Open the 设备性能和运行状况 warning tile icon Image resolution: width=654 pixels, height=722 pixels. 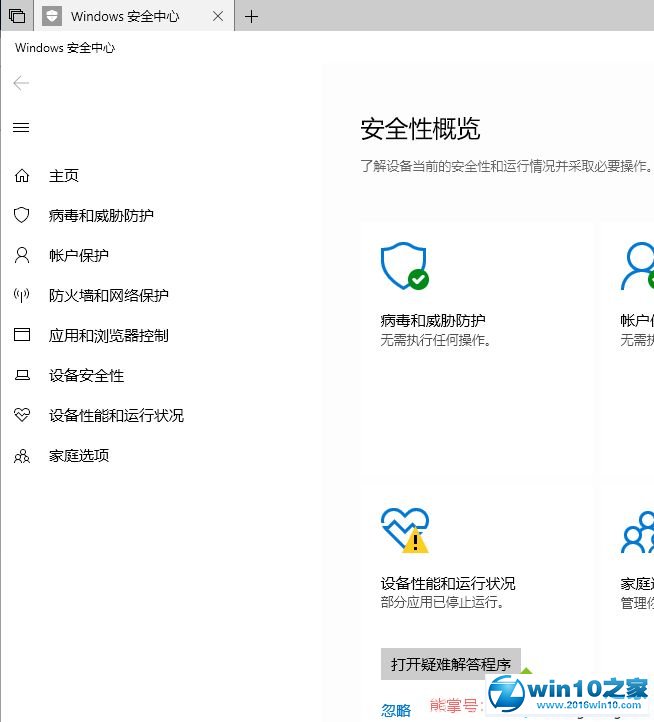click(404, 530)
